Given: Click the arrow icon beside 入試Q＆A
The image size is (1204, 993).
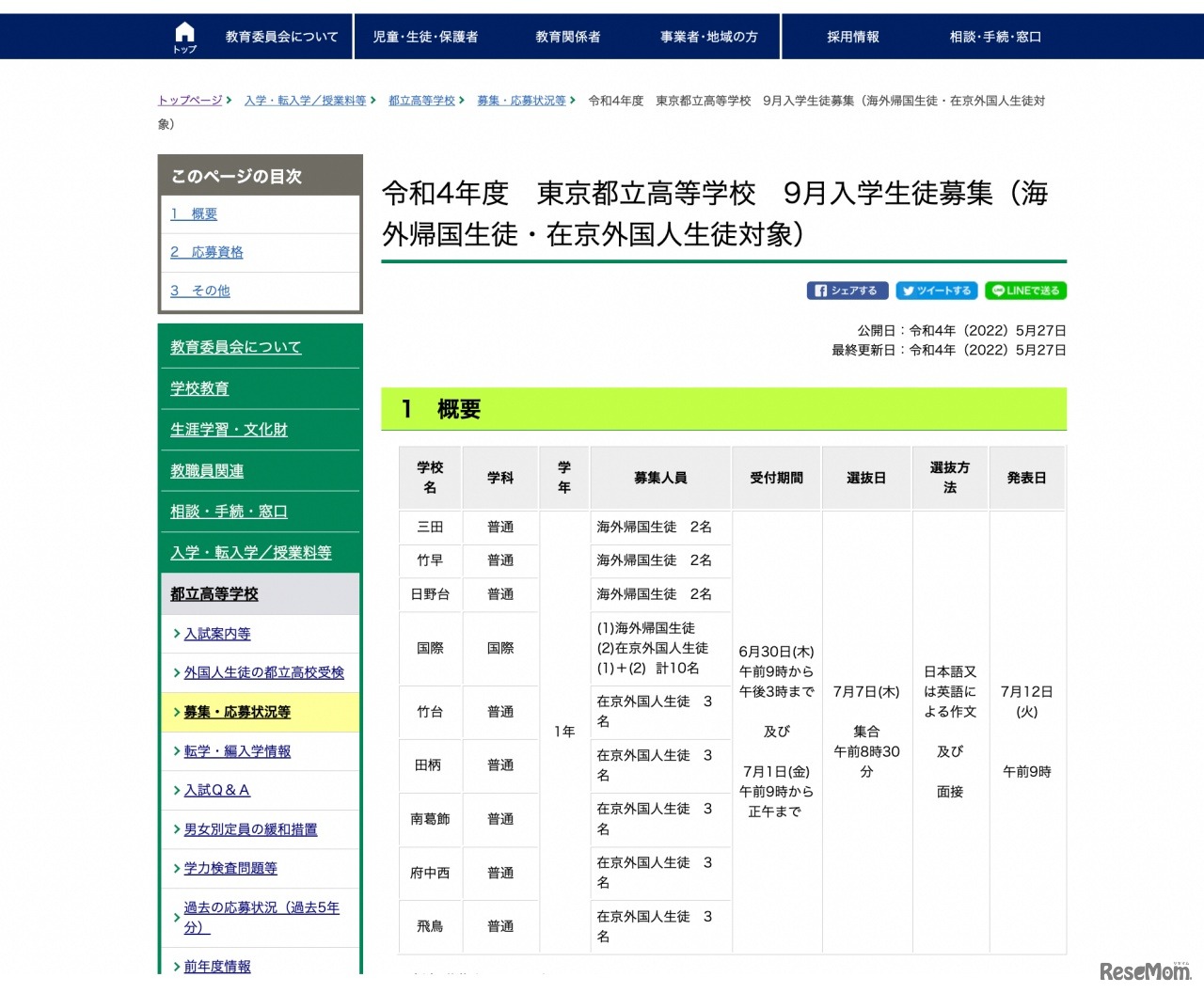Looking at the screenshot, I should tap(176, 791).
